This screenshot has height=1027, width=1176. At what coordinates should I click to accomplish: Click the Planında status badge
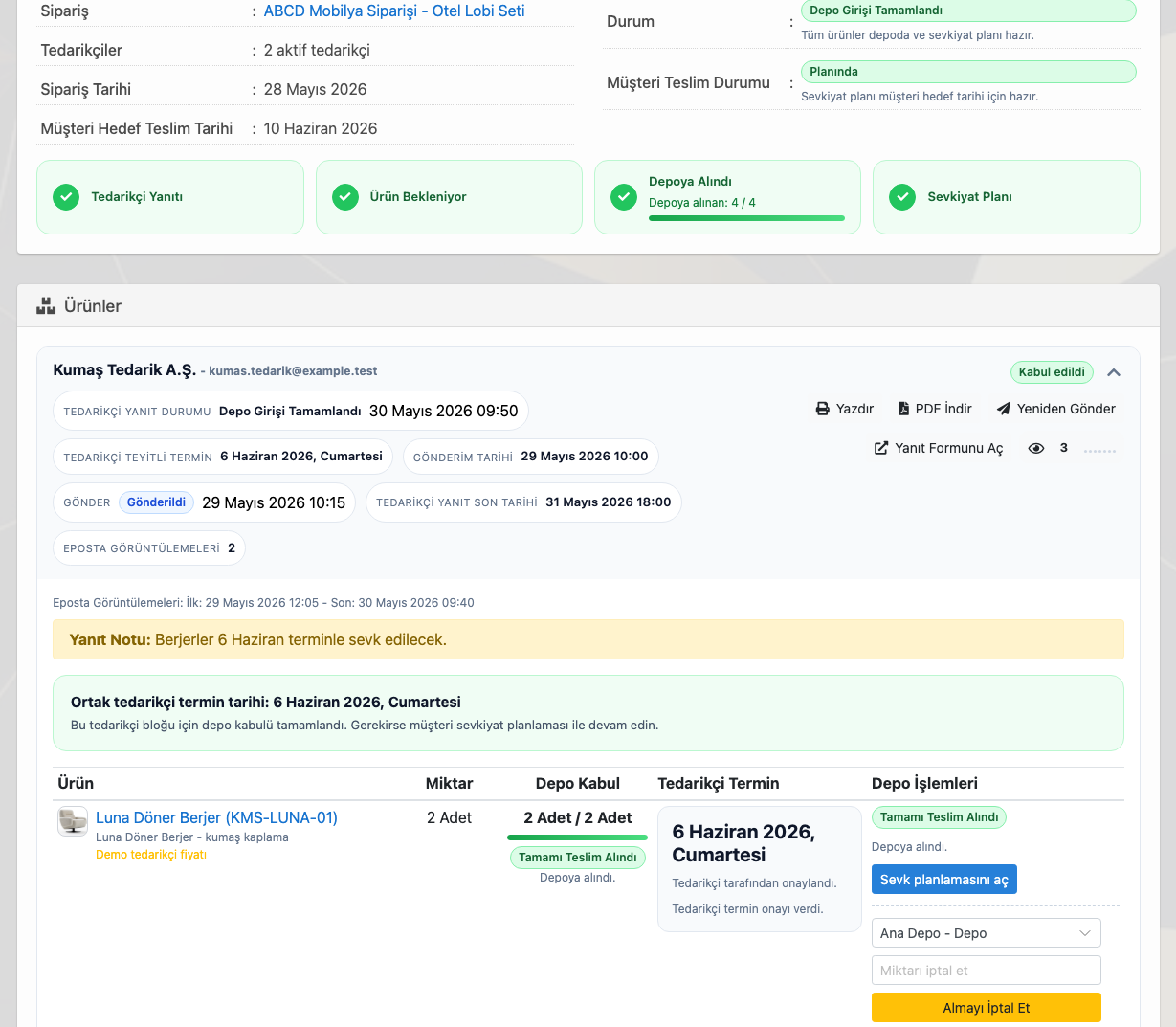[x=968, y=72]
